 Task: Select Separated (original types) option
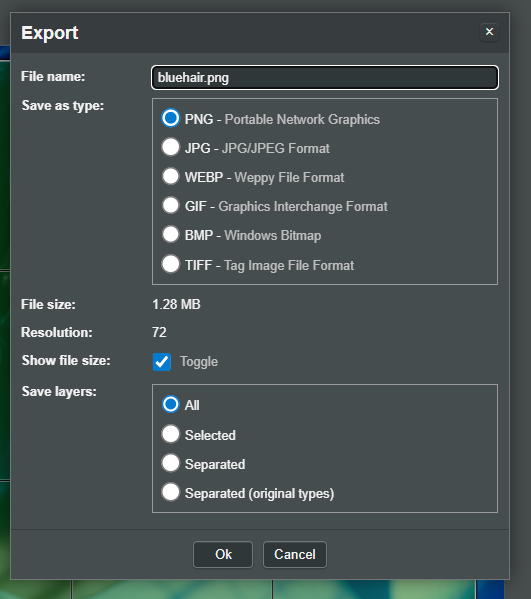(170, 492)
